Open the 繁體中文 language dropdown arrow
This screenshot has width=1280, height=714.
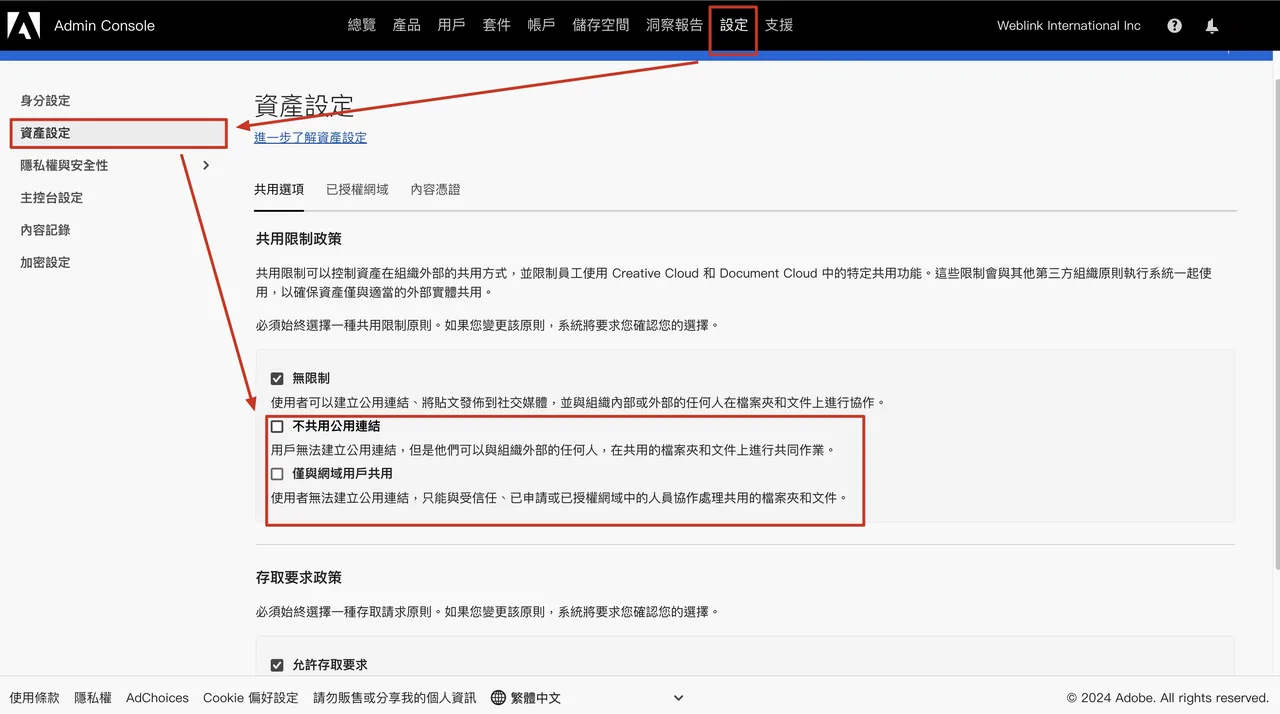678,698
